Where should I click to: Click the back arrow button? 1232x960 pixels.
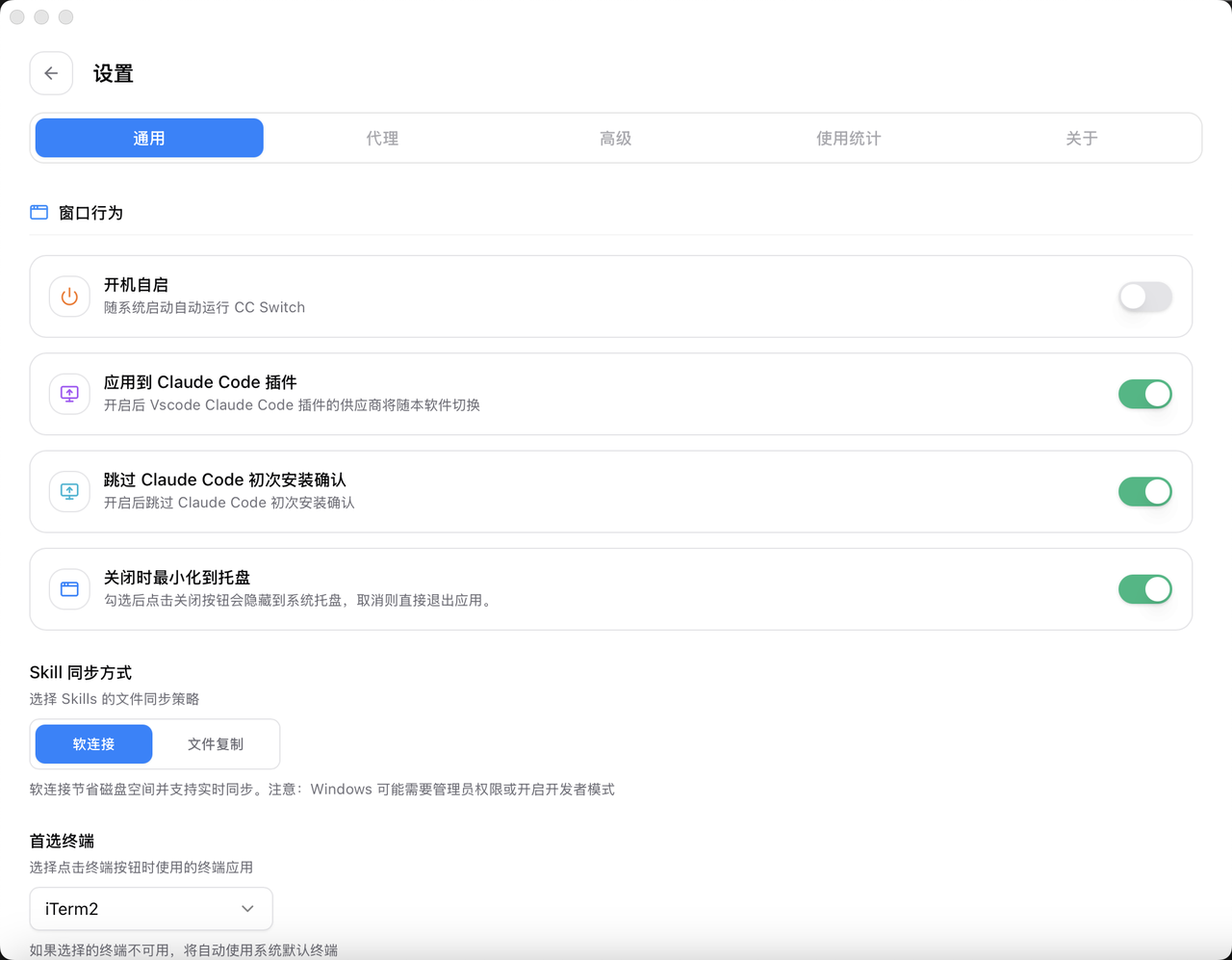[x=51, y=73]
